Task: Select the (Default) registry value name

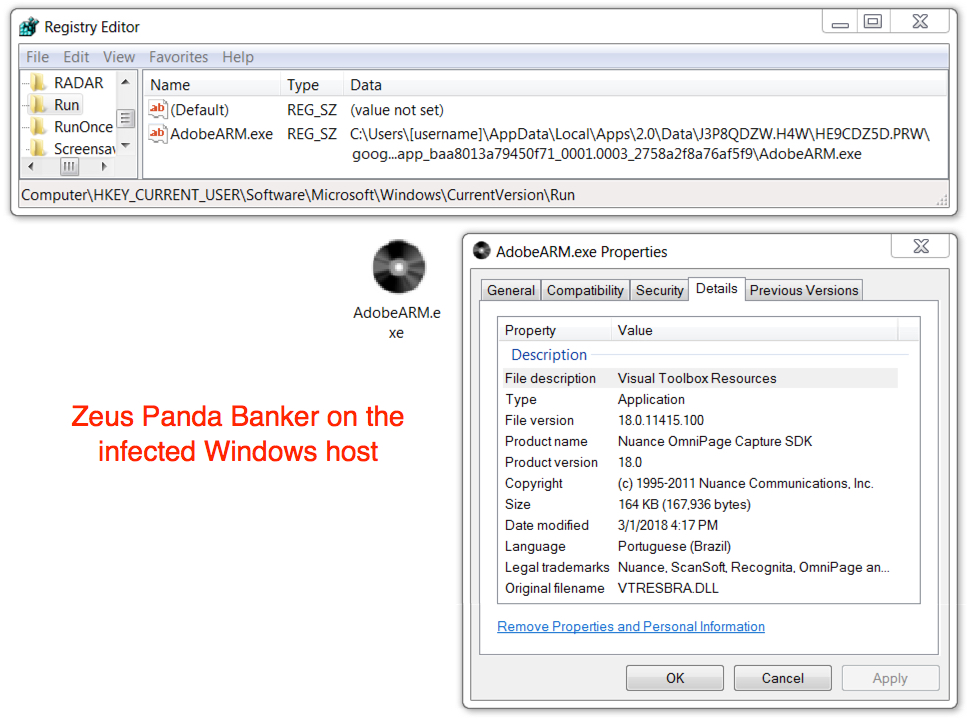Action: [200, 110]
